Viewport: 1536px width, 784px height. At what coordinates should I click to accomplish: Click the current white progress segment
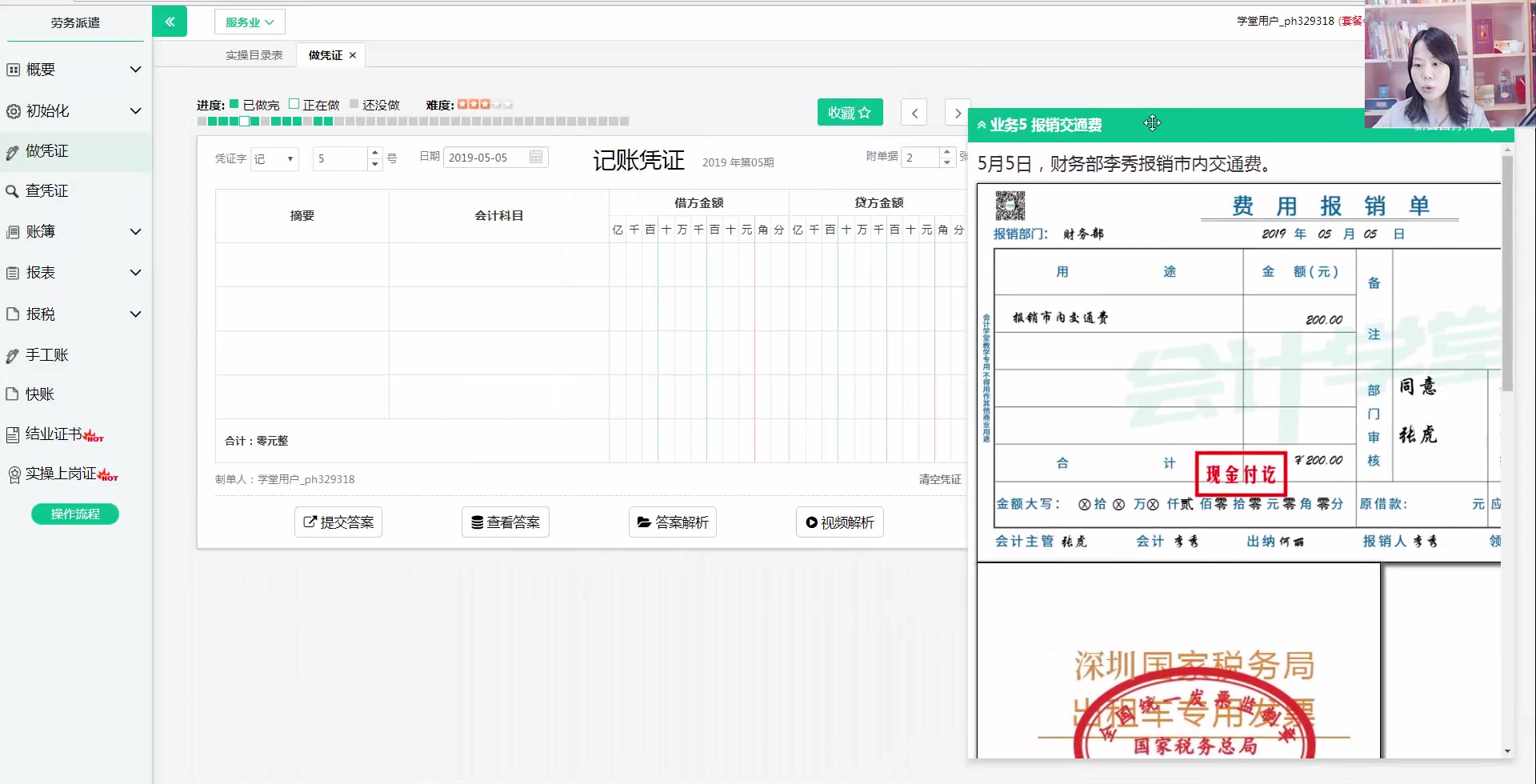(244, 122)
